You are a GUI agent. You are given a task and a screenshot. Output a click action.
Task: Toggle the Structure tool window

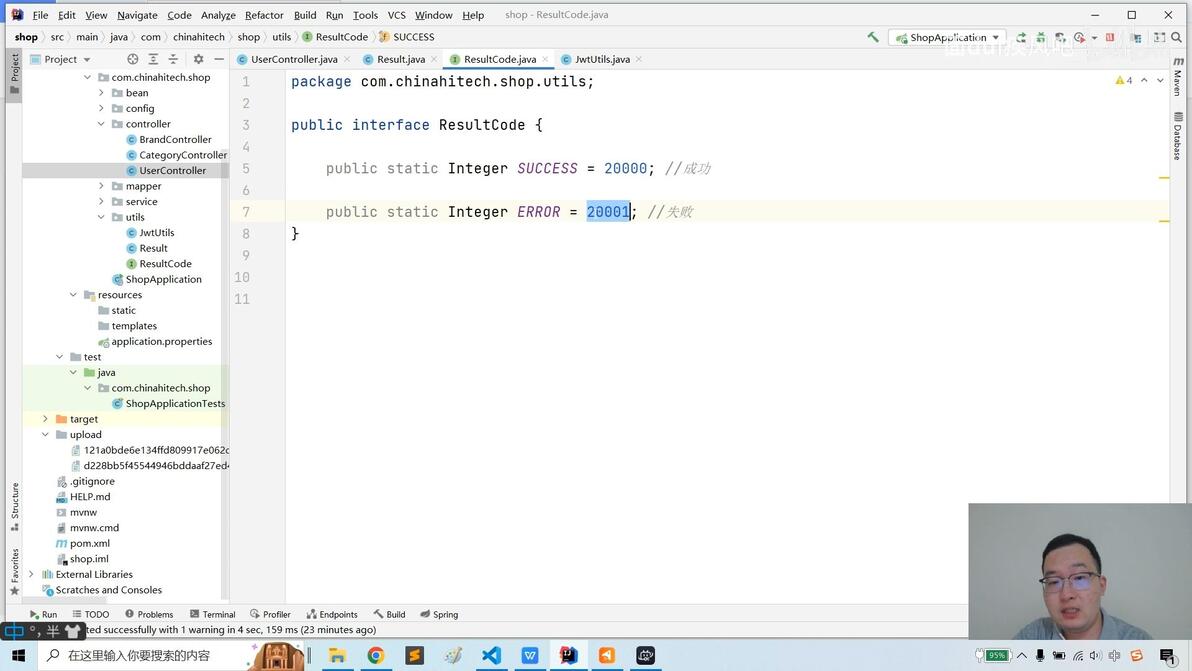[14, 506]
